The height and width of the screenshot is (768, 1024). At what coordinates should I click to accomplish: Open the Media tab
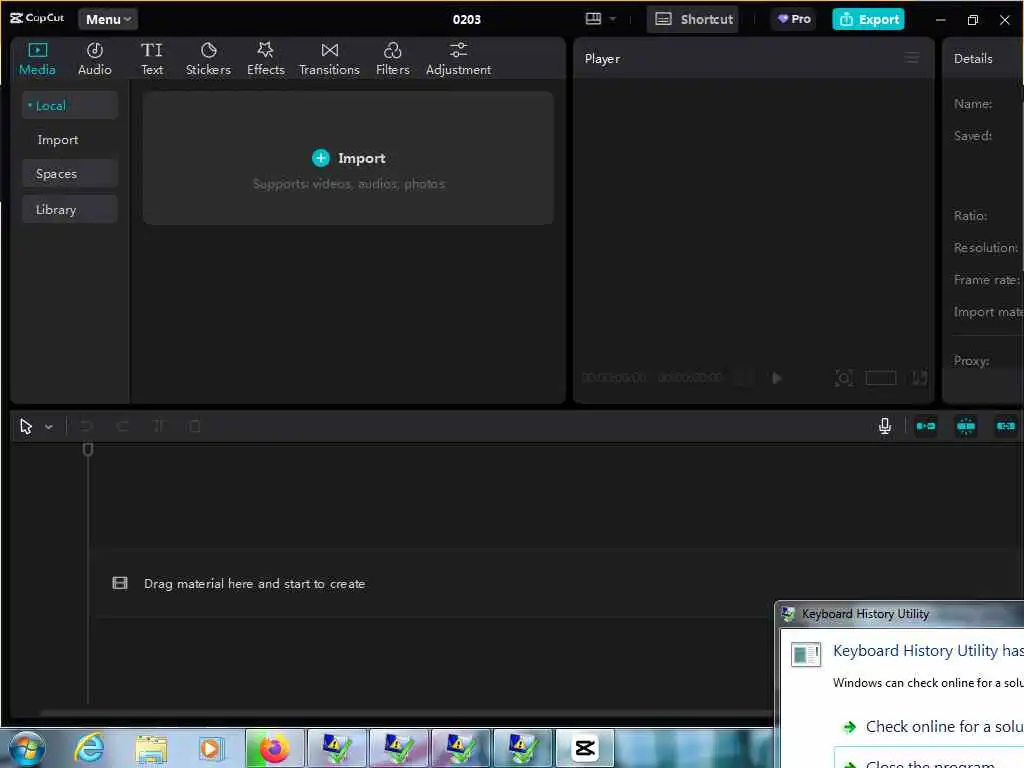(37, 59)
